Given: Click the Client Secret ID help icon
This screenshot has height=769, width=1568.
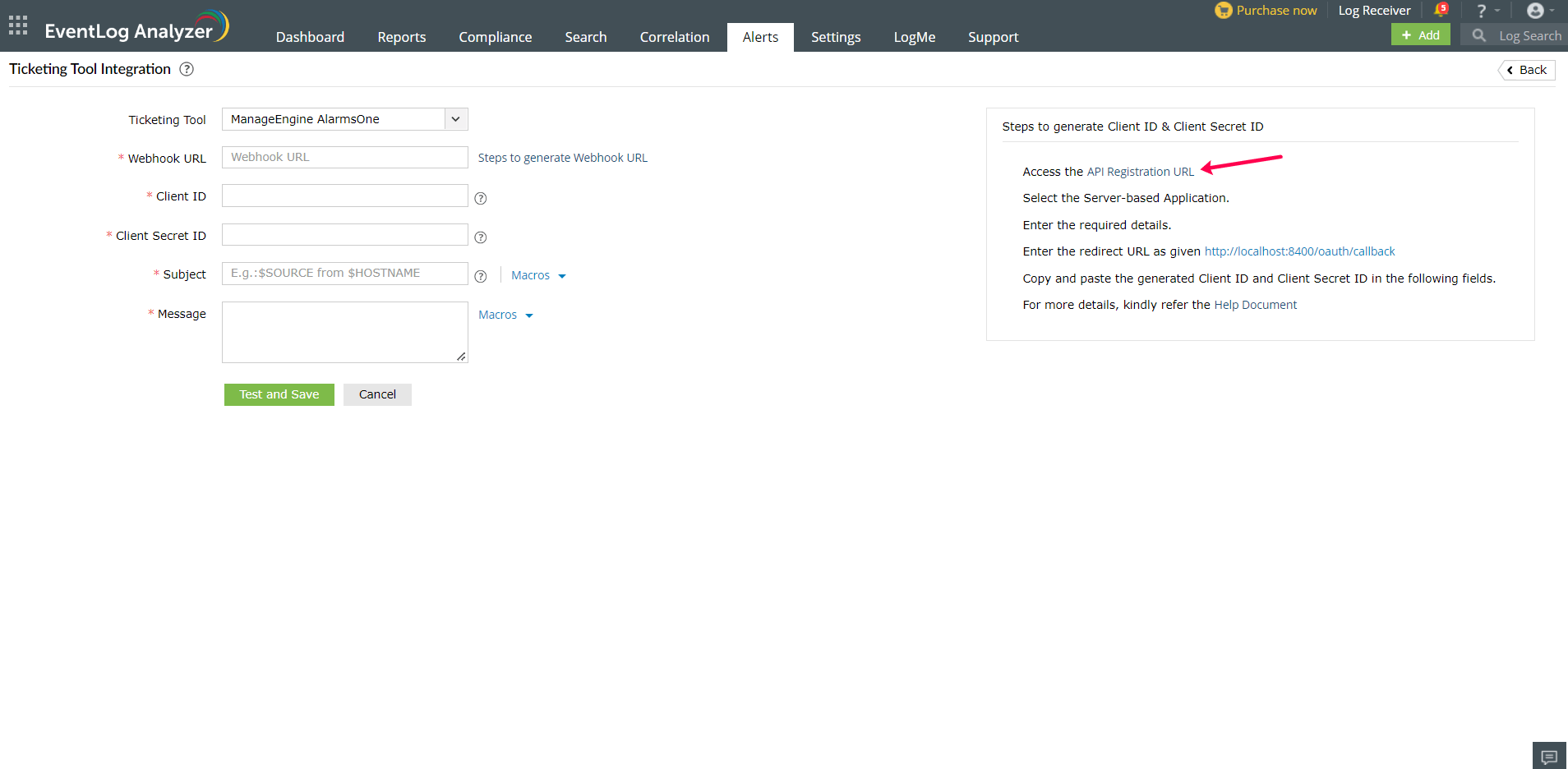Looking at the screenshot, I should pyautogui.click(x=481, y=237).
